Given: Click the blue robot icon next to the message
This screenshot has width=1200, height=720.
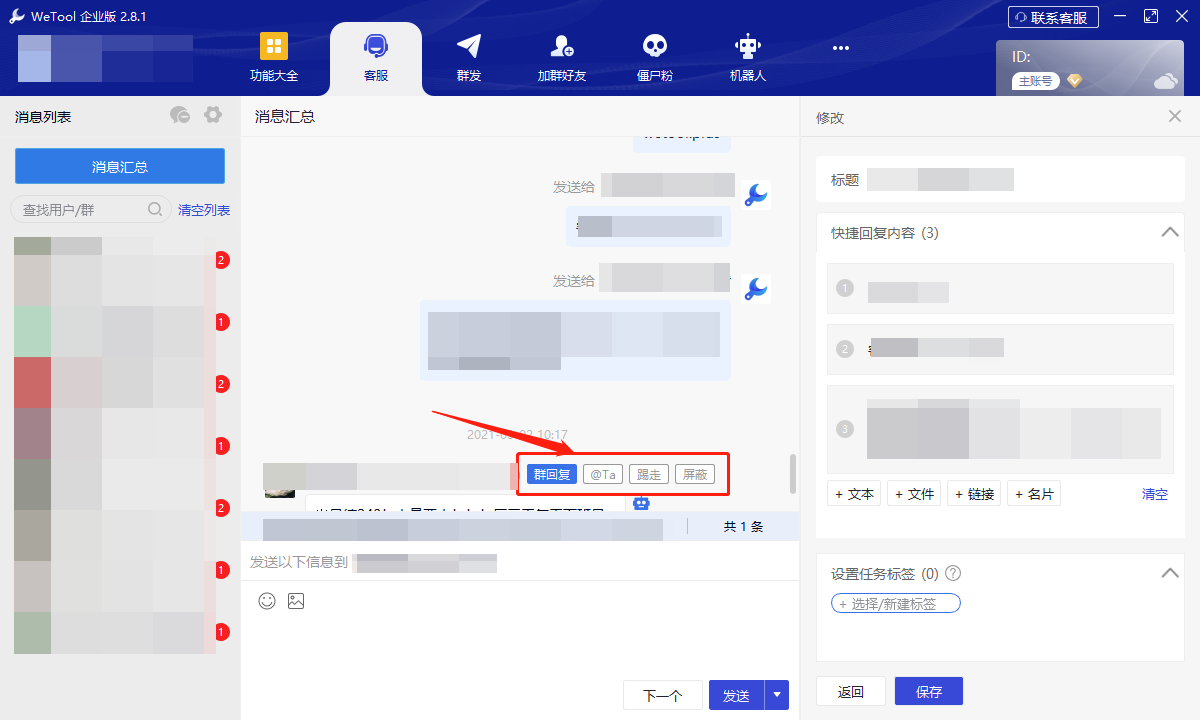Looking at the screenshot, I should [642, 503].
